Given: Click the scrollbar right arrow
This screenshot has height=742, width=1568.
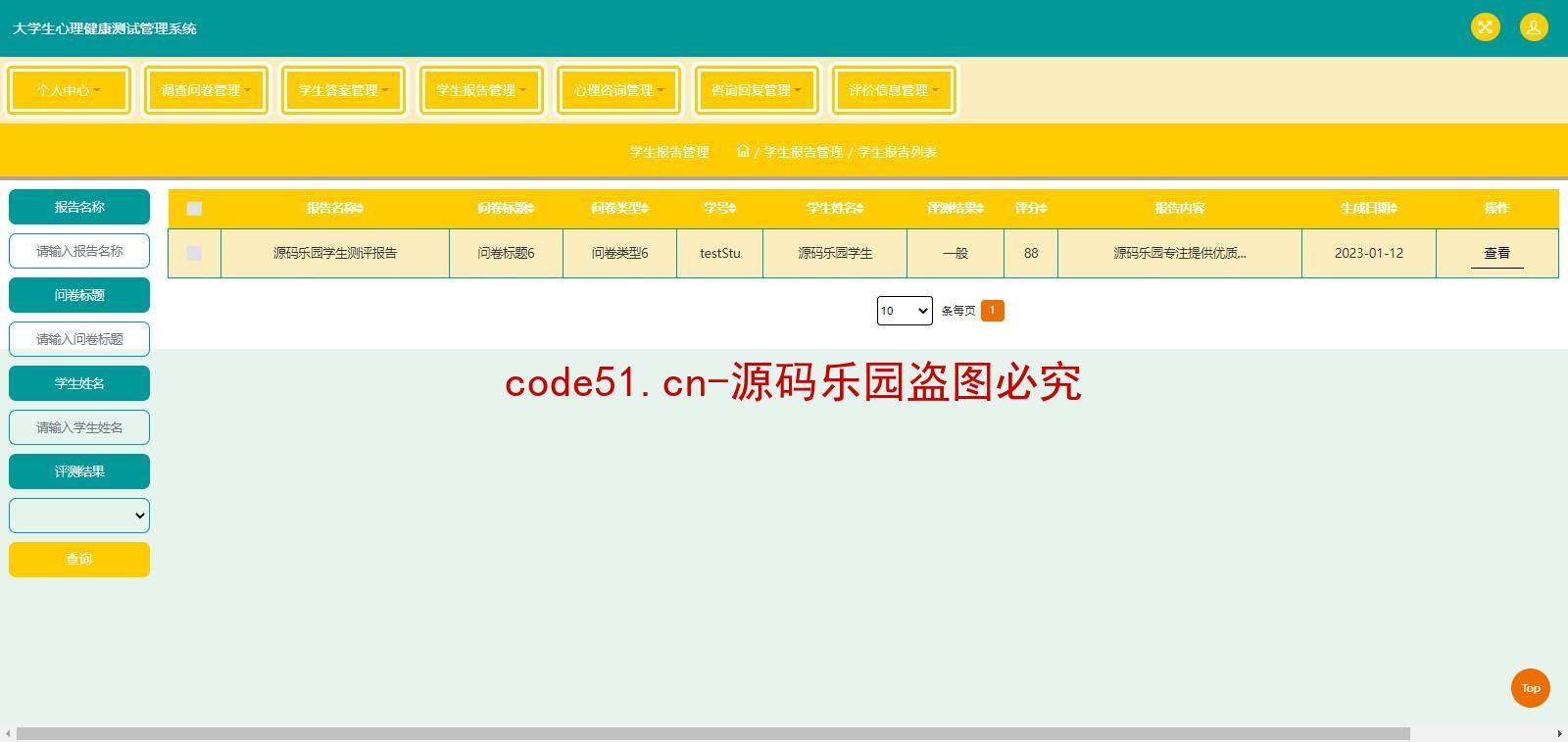Looking at the screenshot, I should point(1560,734).
